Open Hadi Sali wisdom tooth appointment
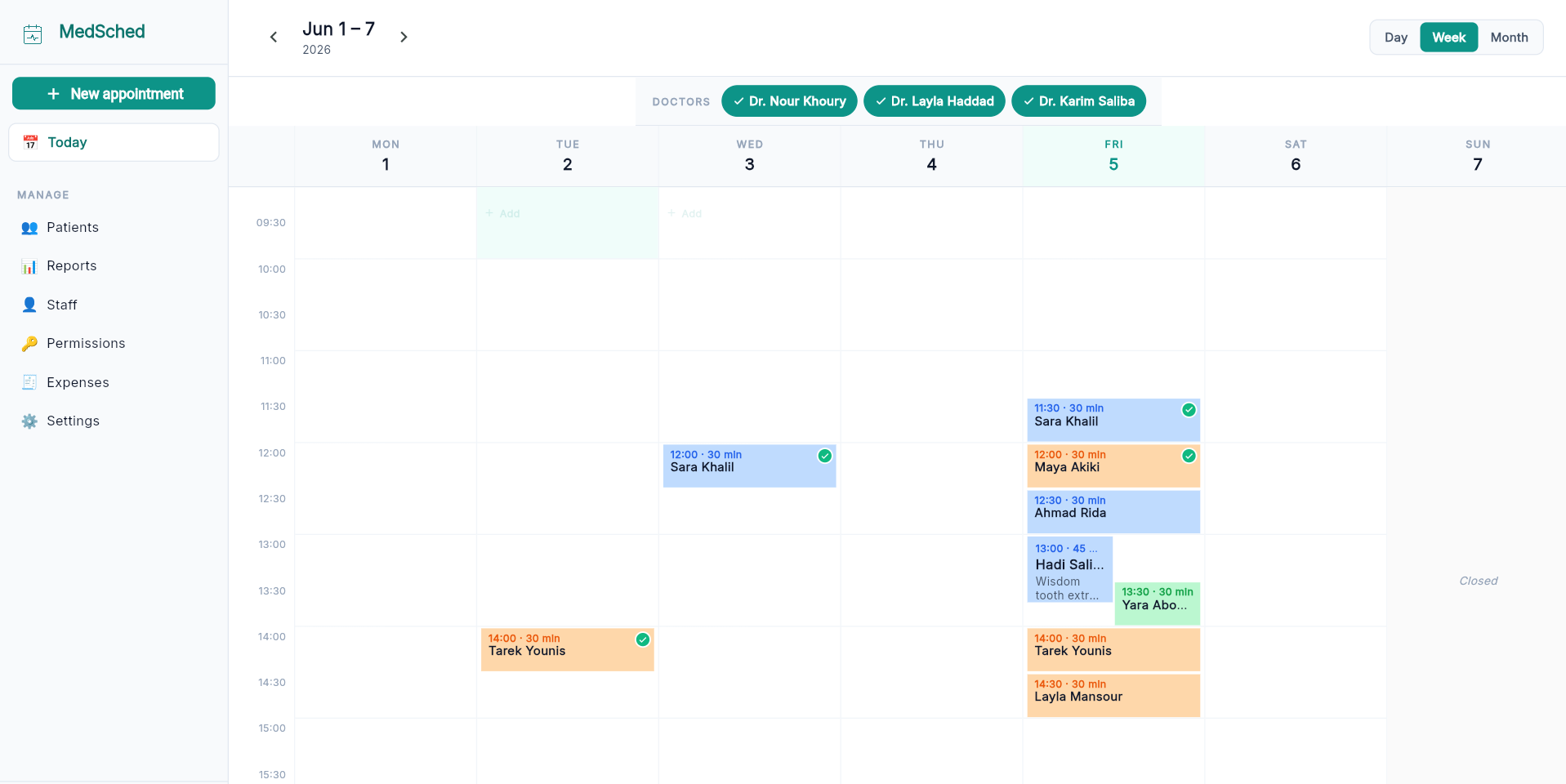The height and width of the screenshot is (784, 1566). 1070,570
